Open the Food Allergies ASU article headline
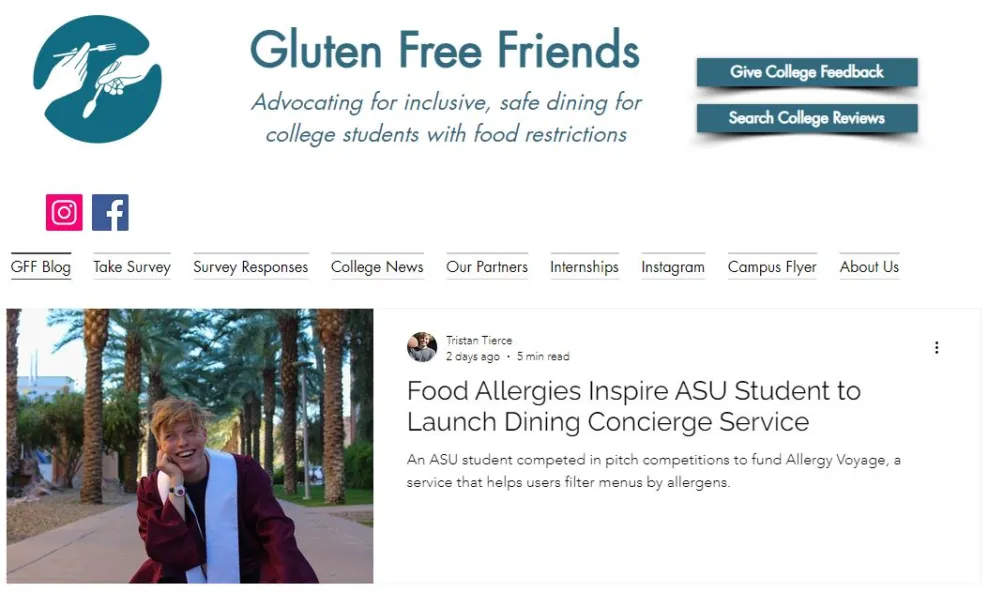This screenshot has width=988, height=592. (x=633, y=405)
